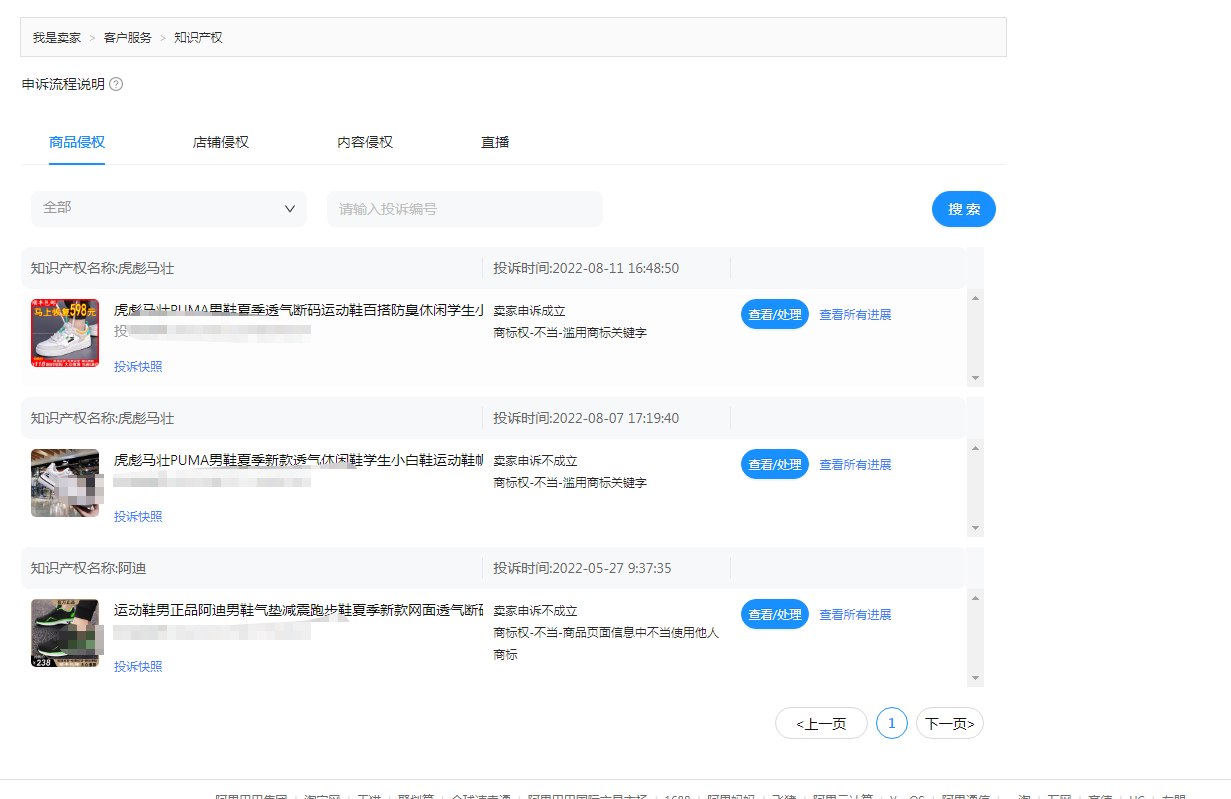Viewport: 1231px width, 799px height.
Task: Open 查看所有进展 for the 阿迪 complaint
Action: coord(855,614)
